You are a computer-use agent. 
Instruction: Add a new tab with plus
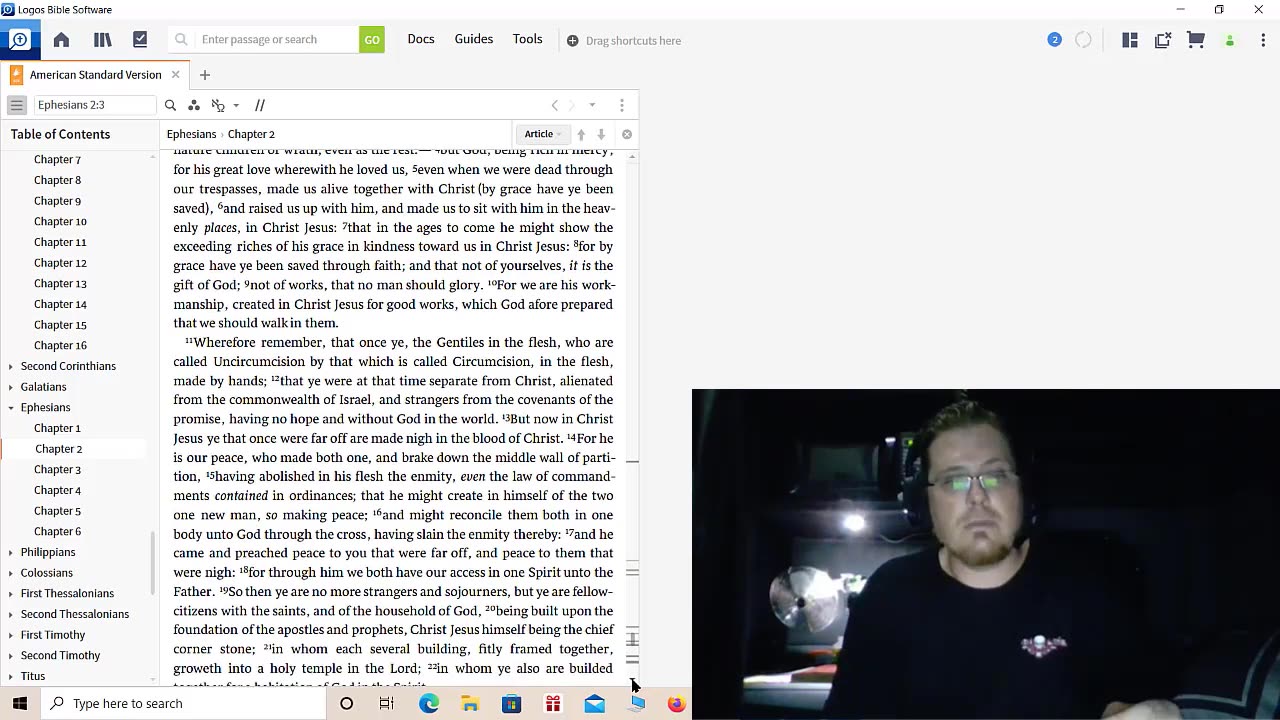tap(204, 75)
